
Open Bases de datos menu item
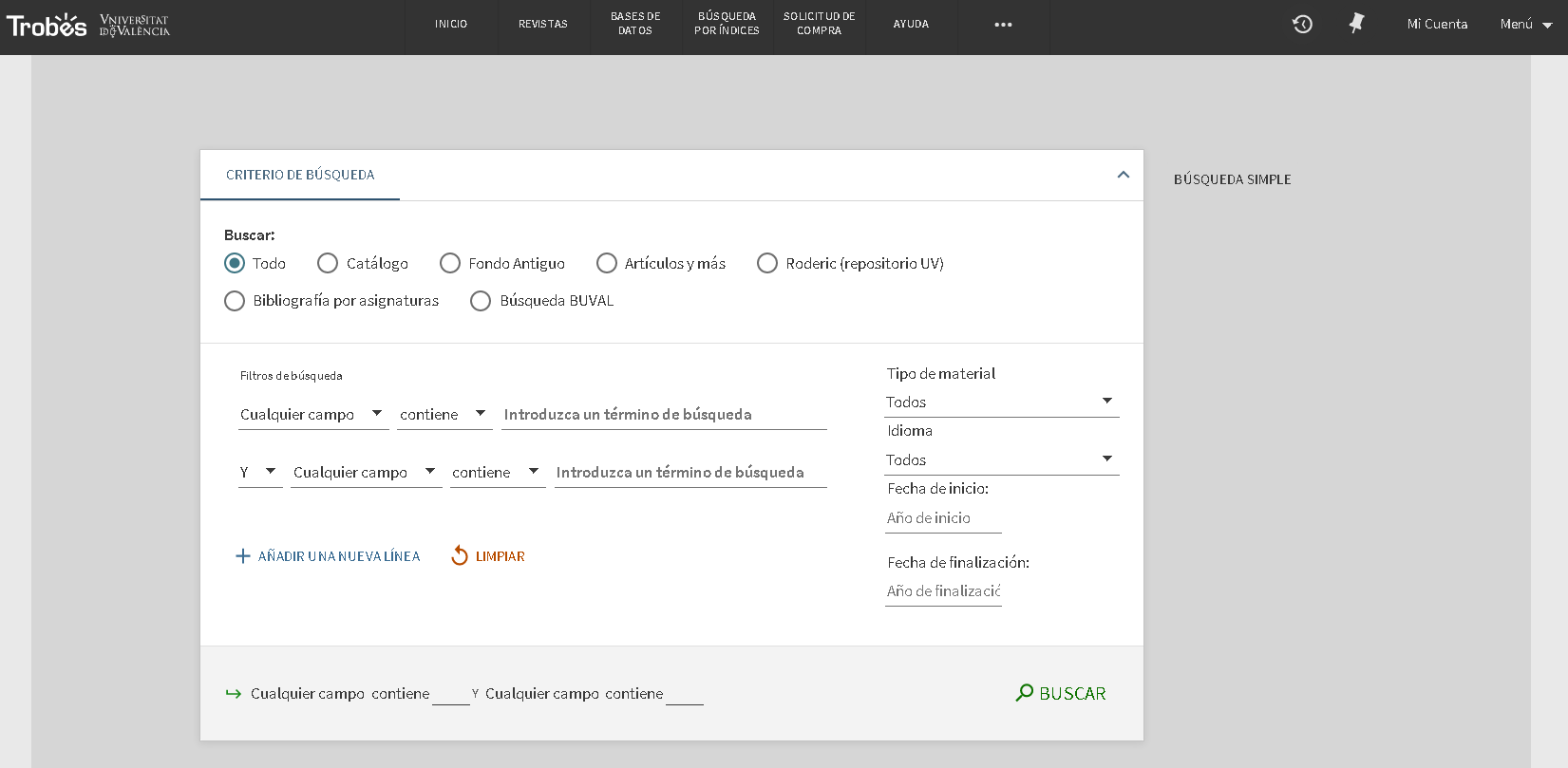point(635,25)
